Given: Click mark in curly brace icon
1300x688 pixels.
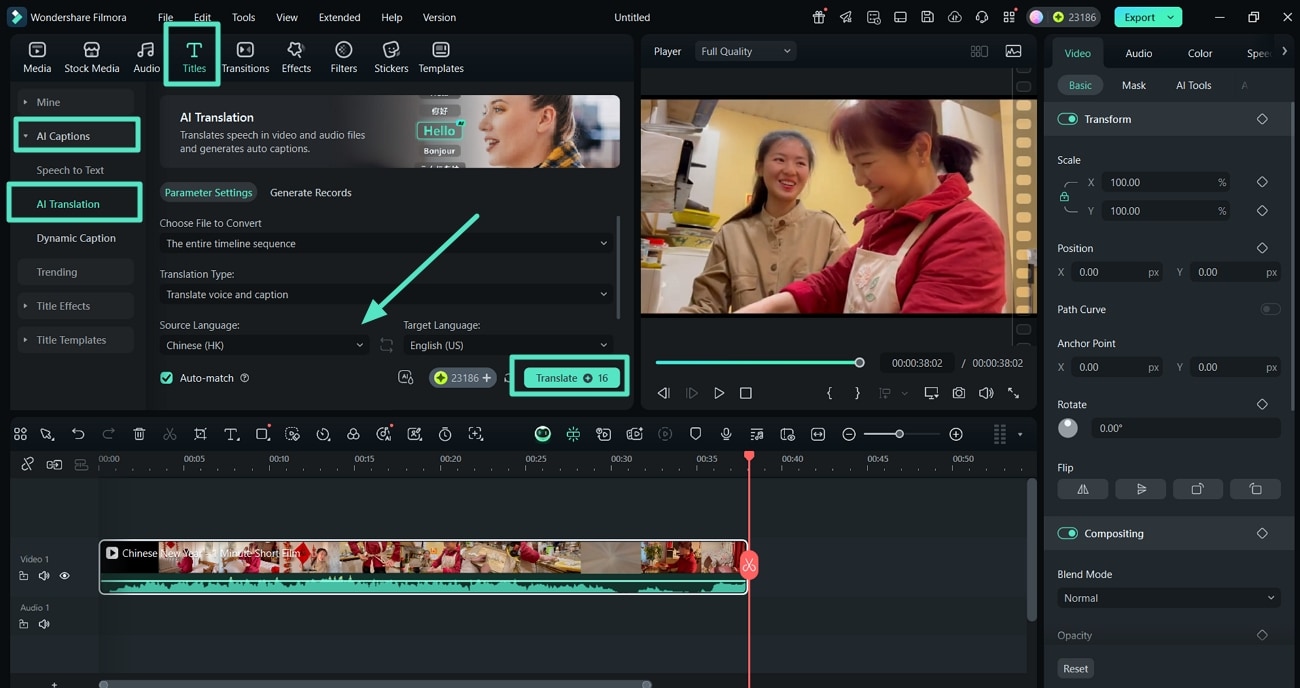Looking at the screenshot, I should click(x=829, y=393).
